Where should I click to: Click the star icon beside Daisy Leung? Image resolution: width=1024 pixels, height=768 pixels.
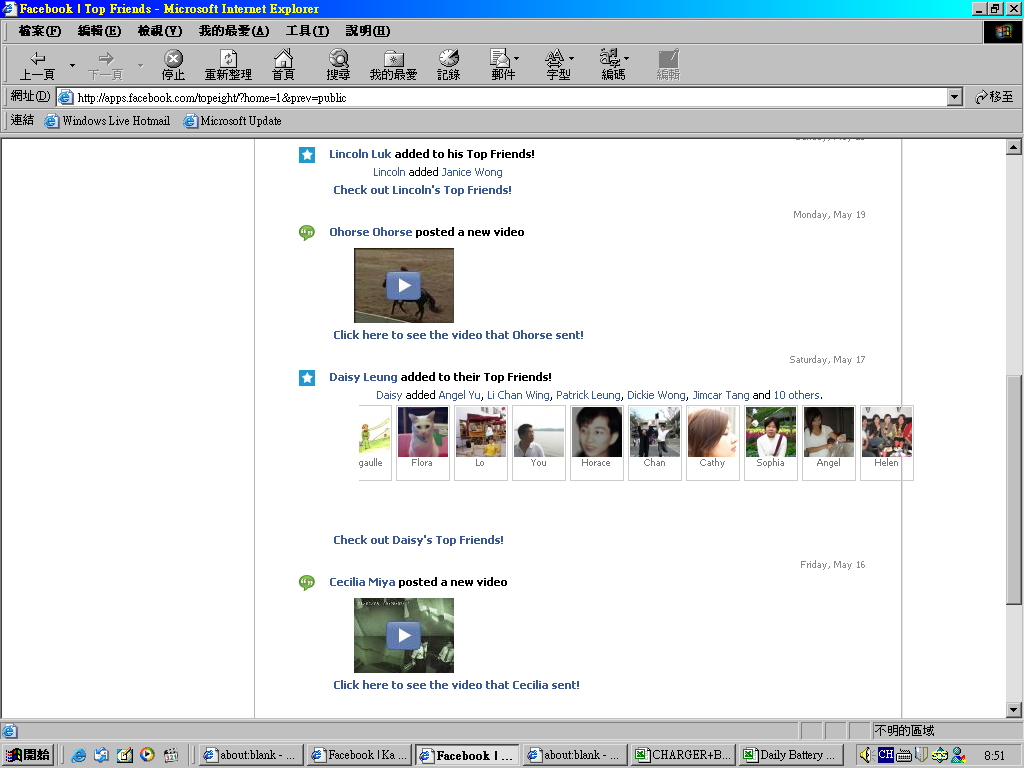[x=307, y=377]
